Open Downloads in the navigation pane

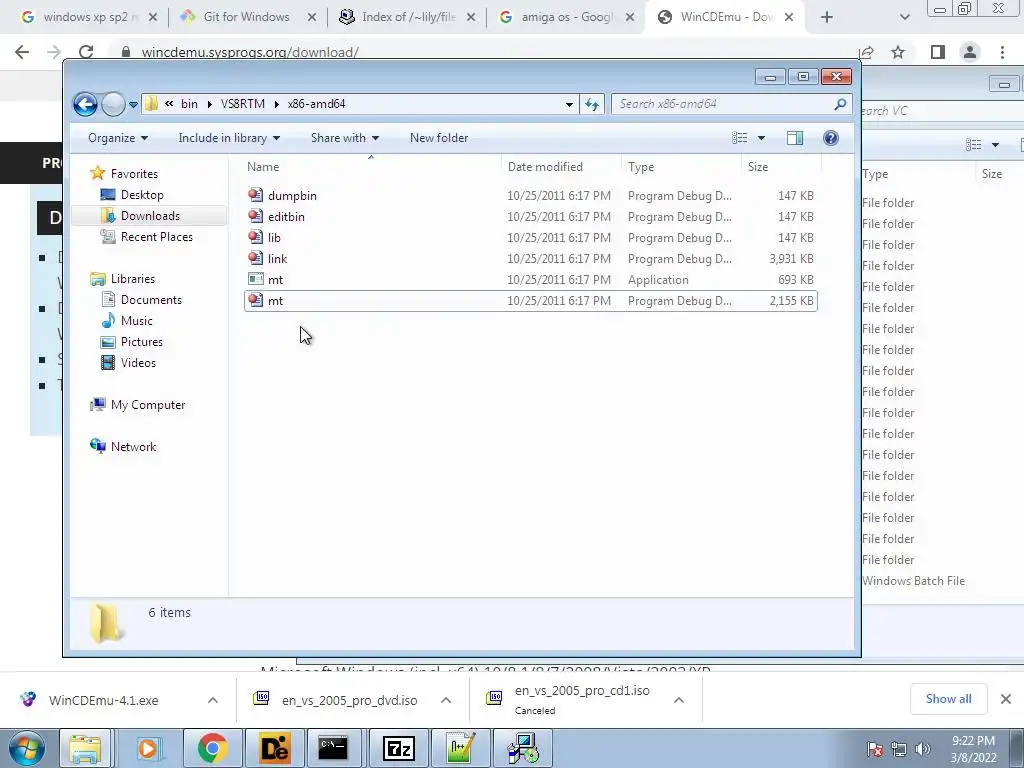[x=150, y=216]
